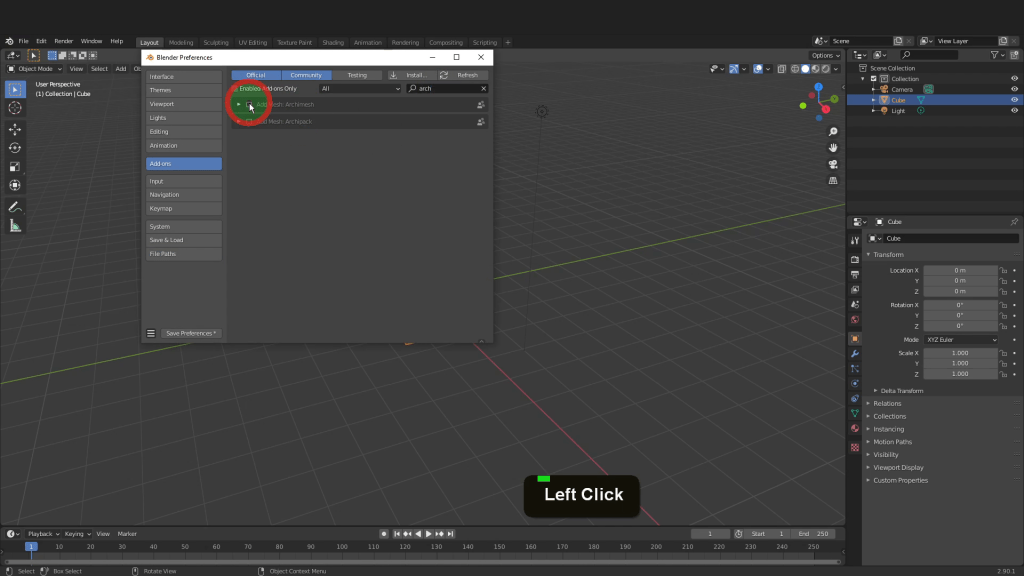Enable the Add Mesh: Archimesh checkbox
The image size is (1024, 576).
click(250, 104)
